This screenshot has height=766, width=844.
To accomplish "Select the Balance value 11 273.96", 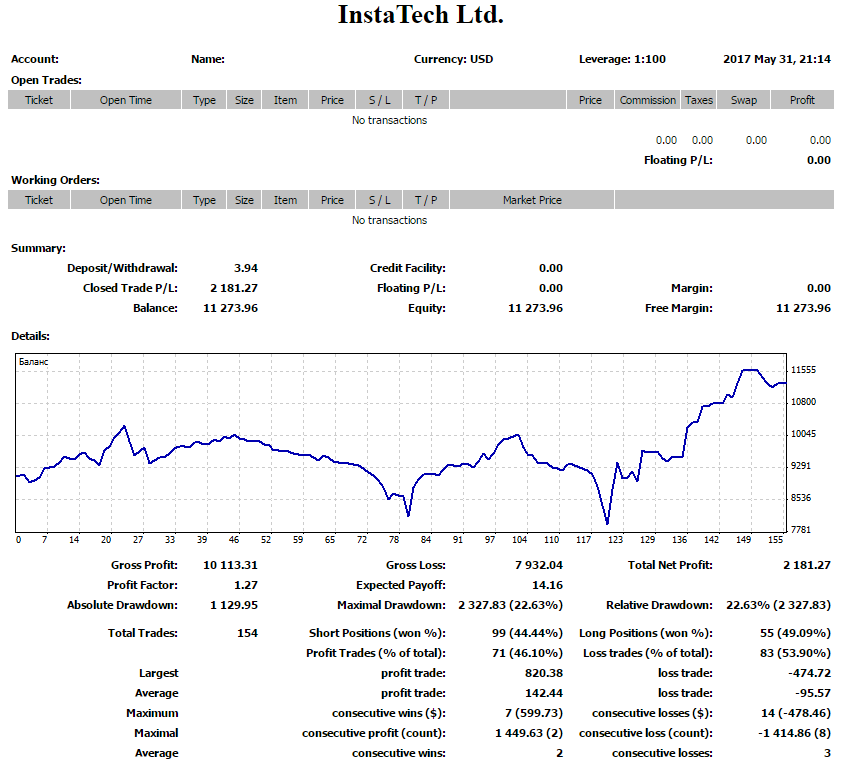I will click(230, 308).
